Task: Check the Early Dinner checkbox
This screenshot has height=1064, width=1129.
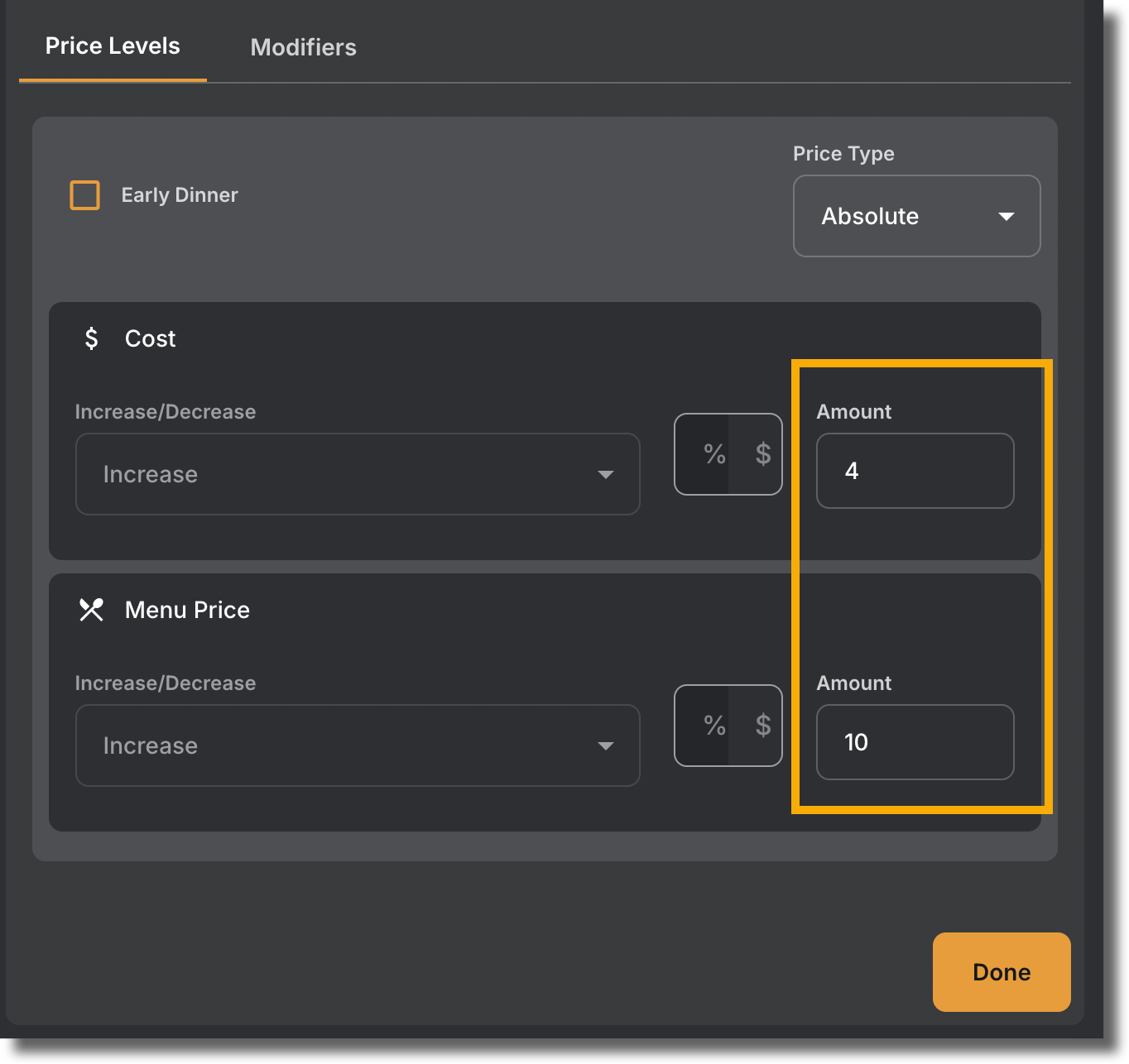Action: click(x=85, y=195)
